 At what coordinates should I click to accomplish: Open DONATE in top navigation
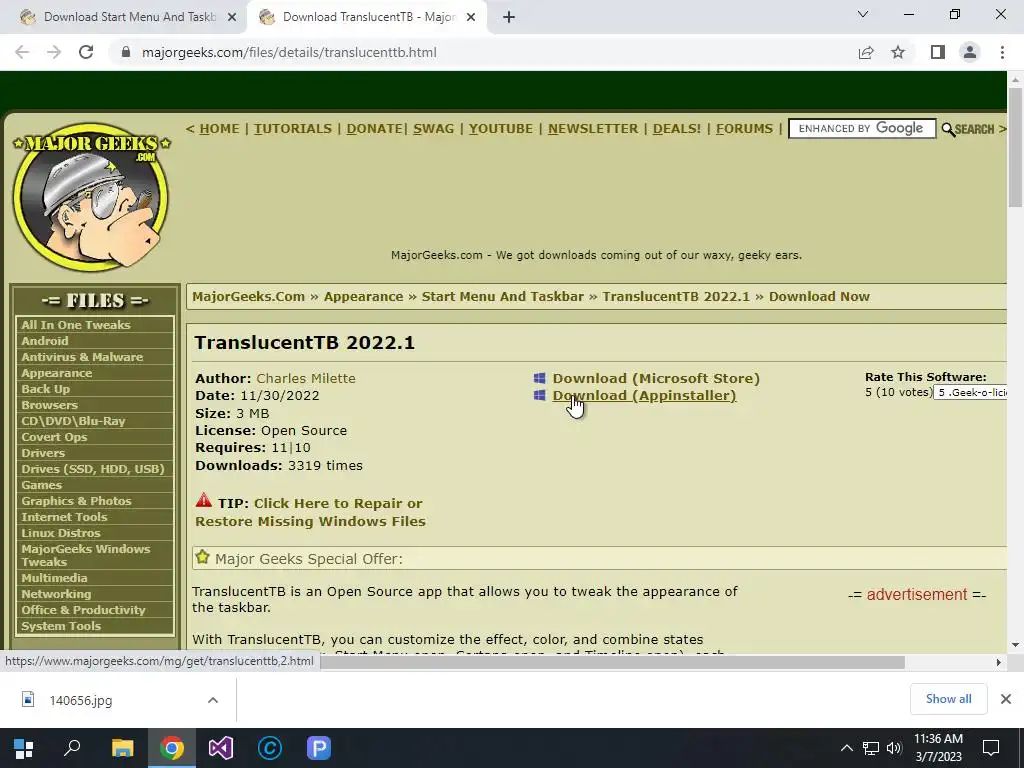click(374, 129)
